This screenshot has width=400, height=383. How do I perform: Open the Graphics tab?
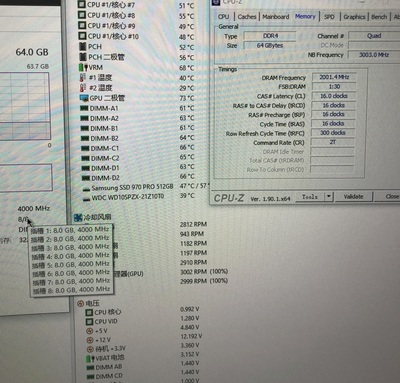(x=354, y=16)
